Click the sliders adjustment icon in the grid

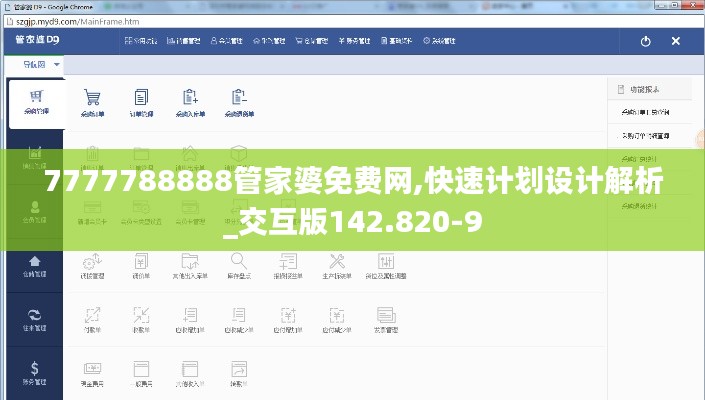pyautogui.click(x=385, y=261)
